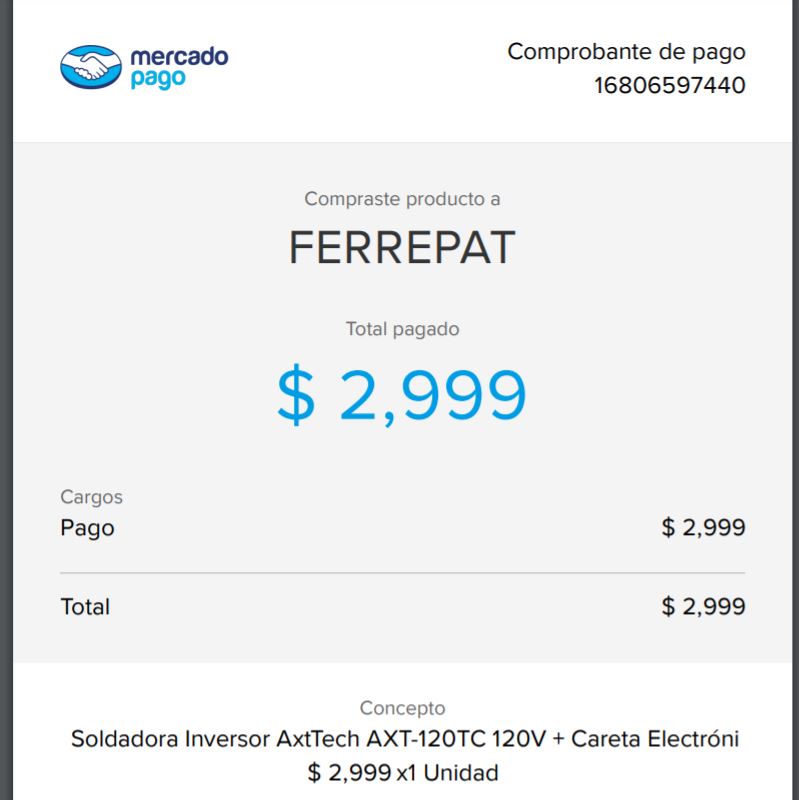Click the Mercado Pago handshake logo icon
The height and width of the screenshot is (800, 799).
pos(91,67)
